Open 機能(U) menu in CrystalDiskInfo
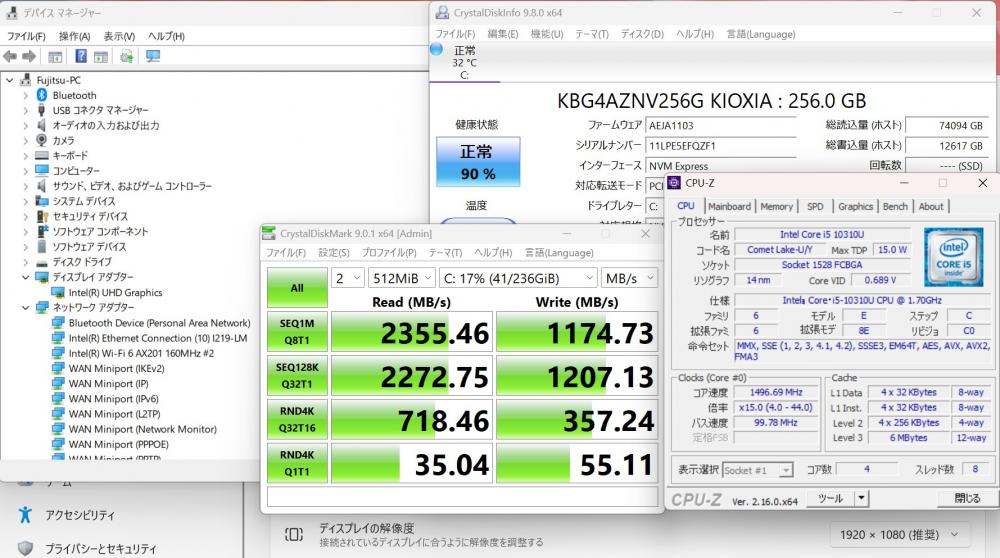 [x=547, y=34]
